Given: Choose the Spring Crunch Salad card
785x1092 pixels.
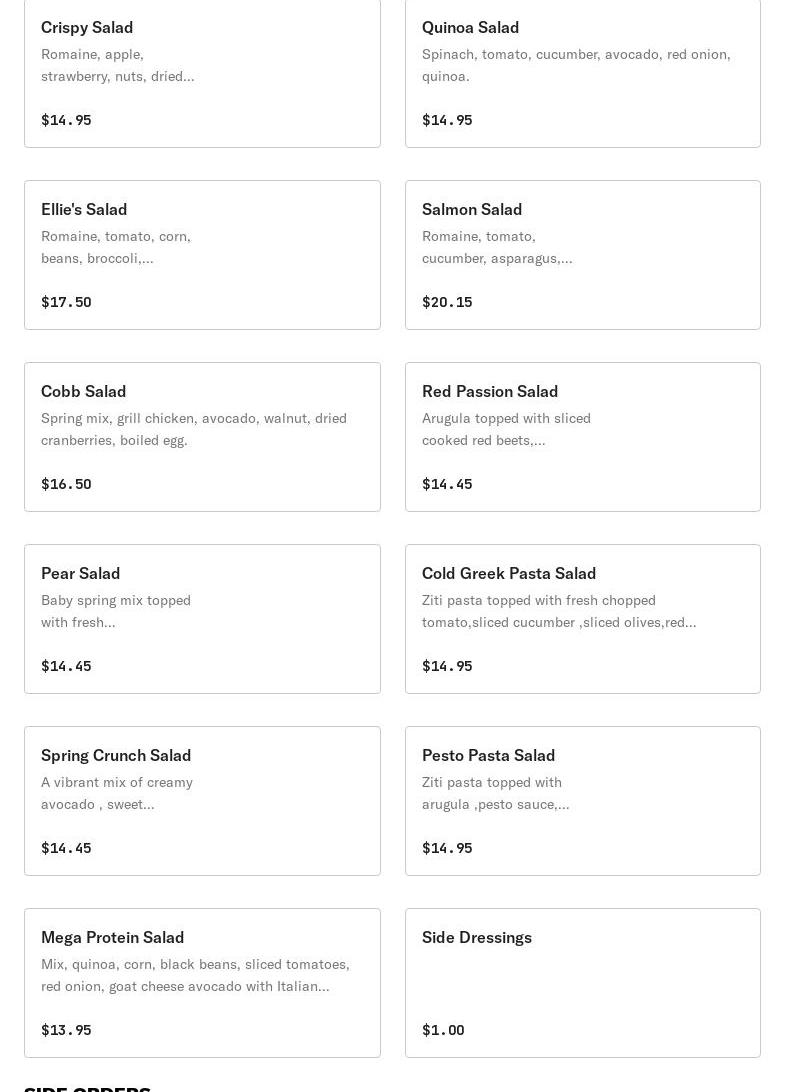Looking at the screenshot, I should coord(202,800).
